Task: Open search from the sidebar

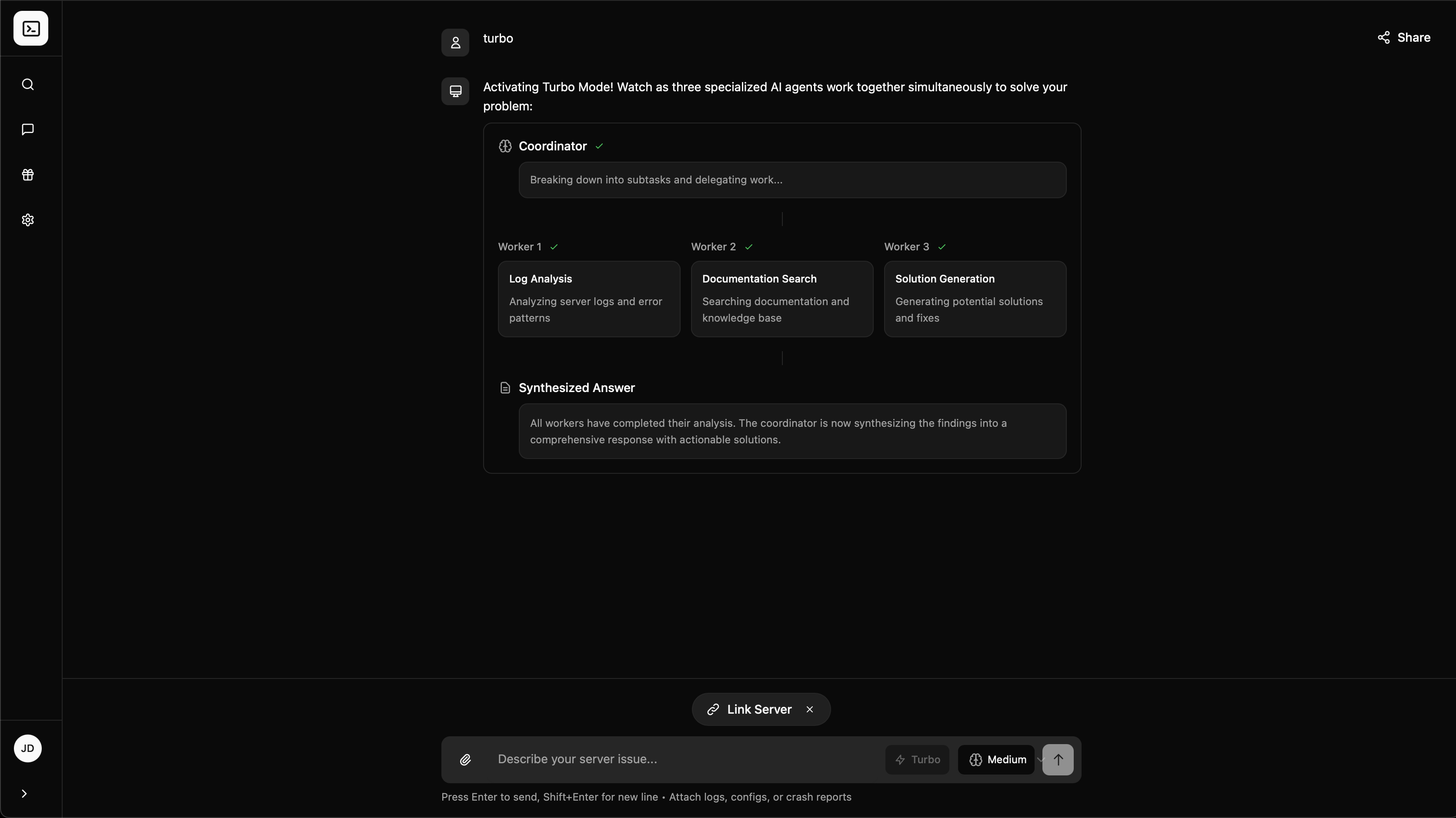Action: pos(28,85)
